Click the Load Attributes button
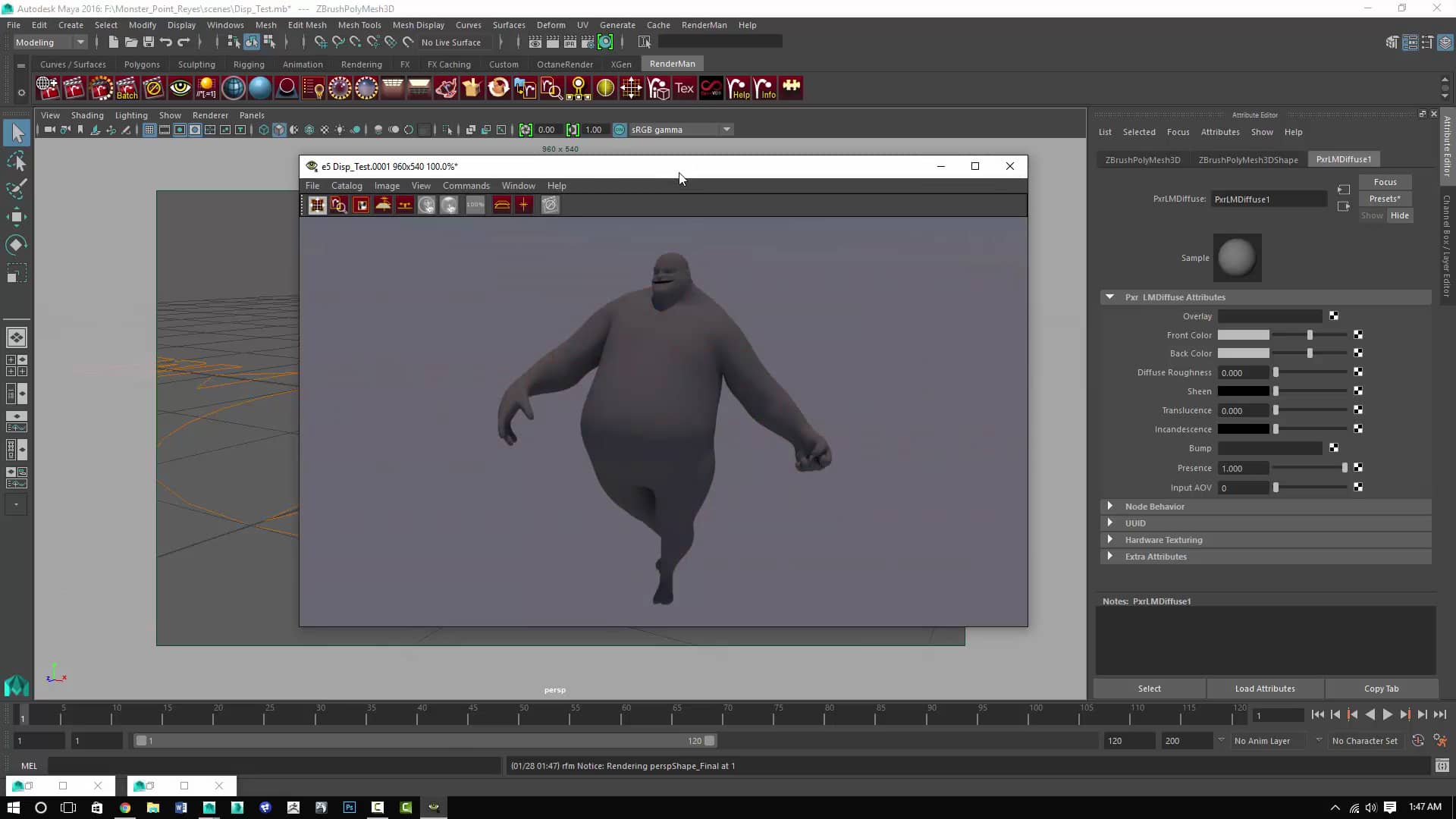Viewport: 1456px width, 819px height. (1265, 689)
